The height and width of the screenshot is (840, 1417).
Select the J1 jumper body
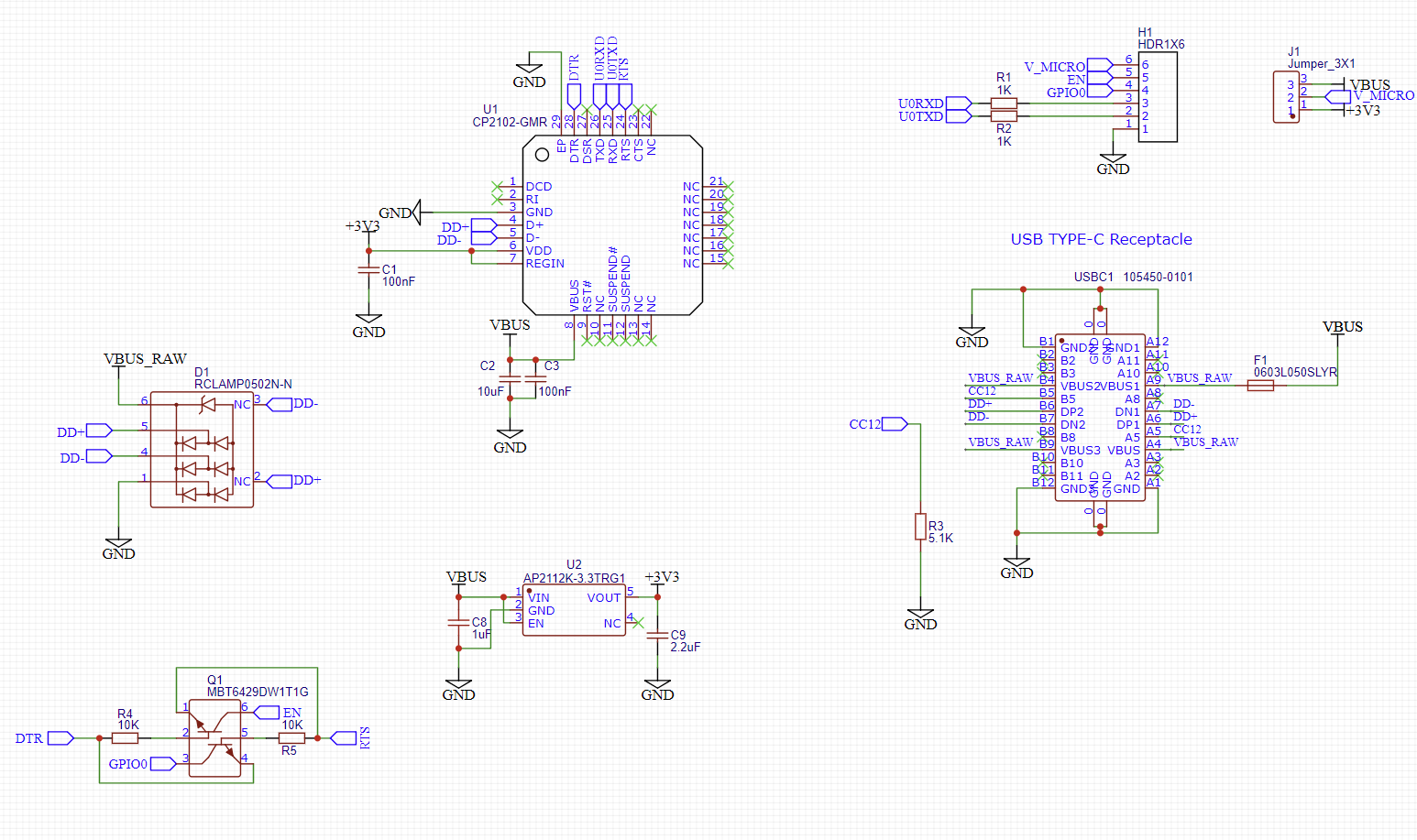click(1286, 97)
